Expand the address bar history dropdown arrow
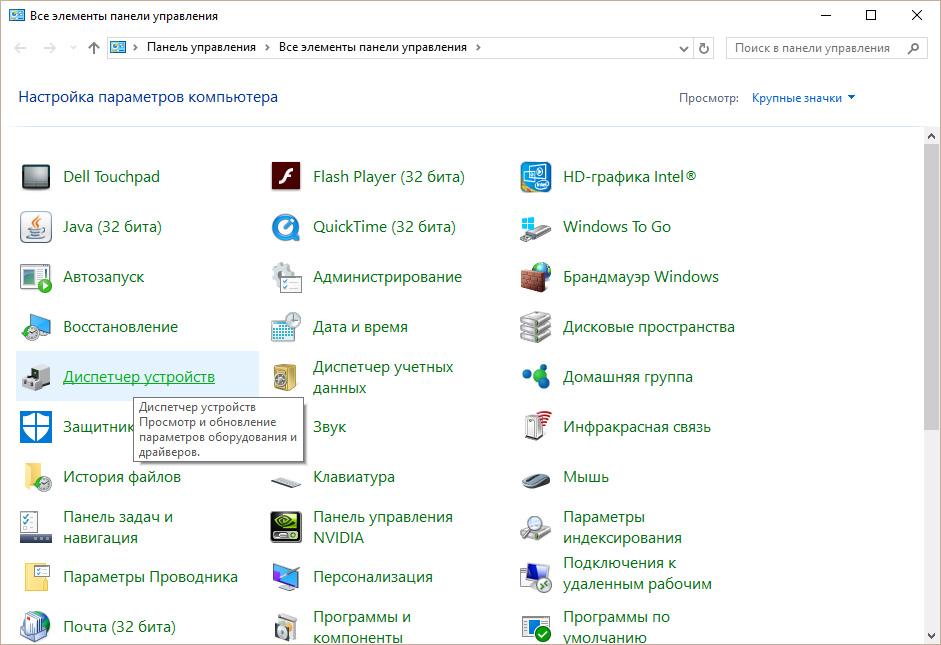Image resolution: width=941 pixels, height=645 pixels. click(684, 49)
